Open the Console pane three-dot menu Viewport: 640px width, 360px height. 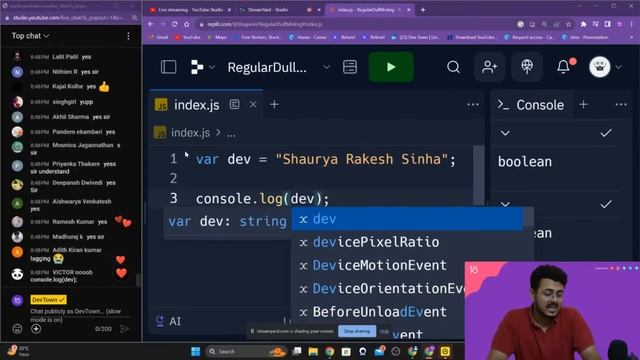click(621, 105)
